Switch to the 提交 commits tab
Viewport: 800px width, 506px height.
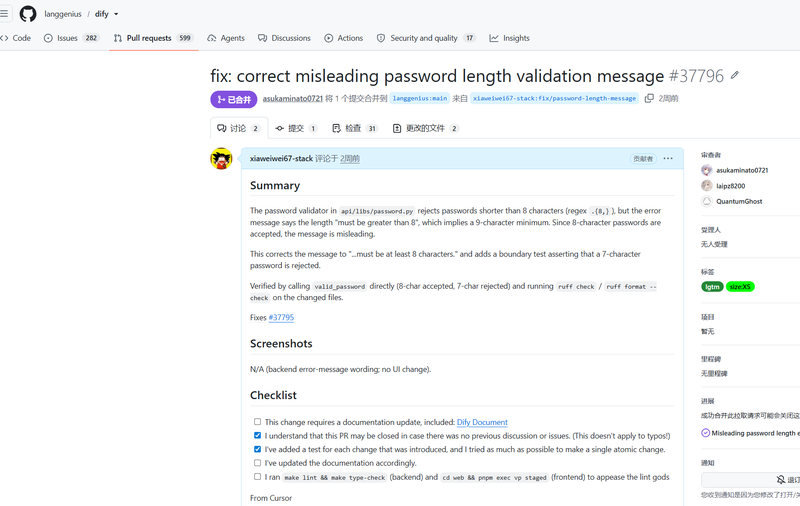click(x=296, y=129)
